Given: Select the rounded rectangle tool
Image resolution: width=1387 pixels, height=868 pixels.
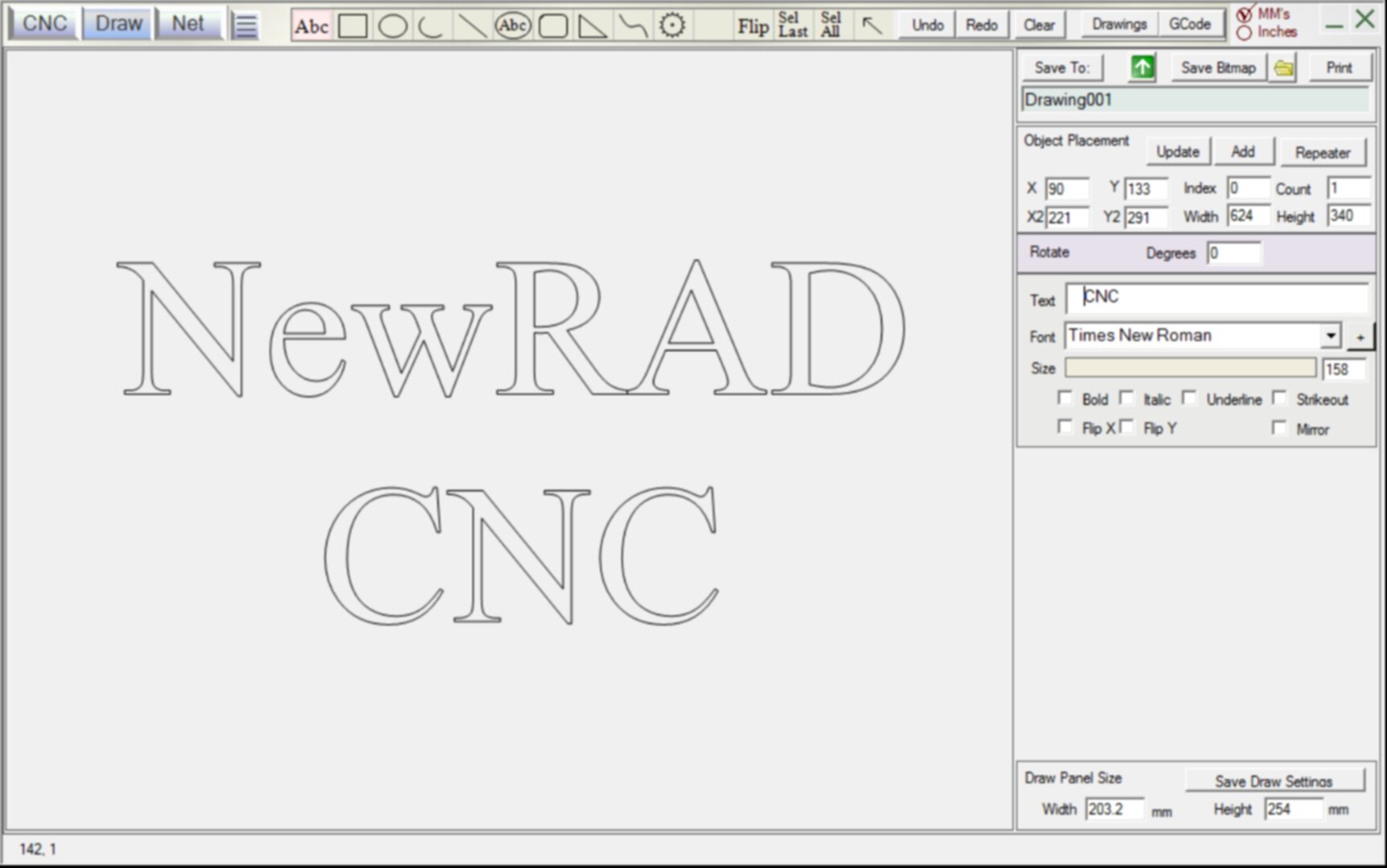Looking at the screenshot, I should point(553,27).
